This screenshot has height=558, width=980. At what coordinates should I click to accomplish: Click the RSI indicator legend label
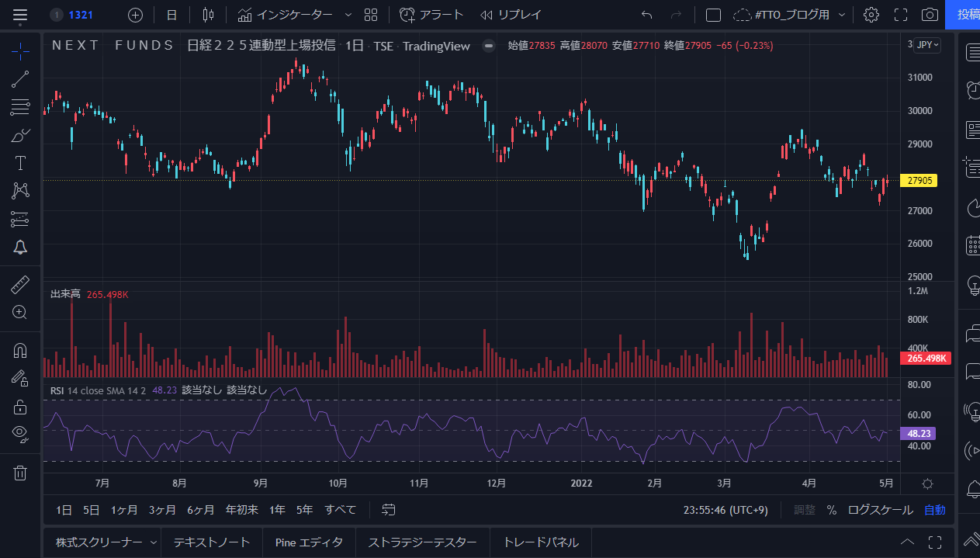56,391
